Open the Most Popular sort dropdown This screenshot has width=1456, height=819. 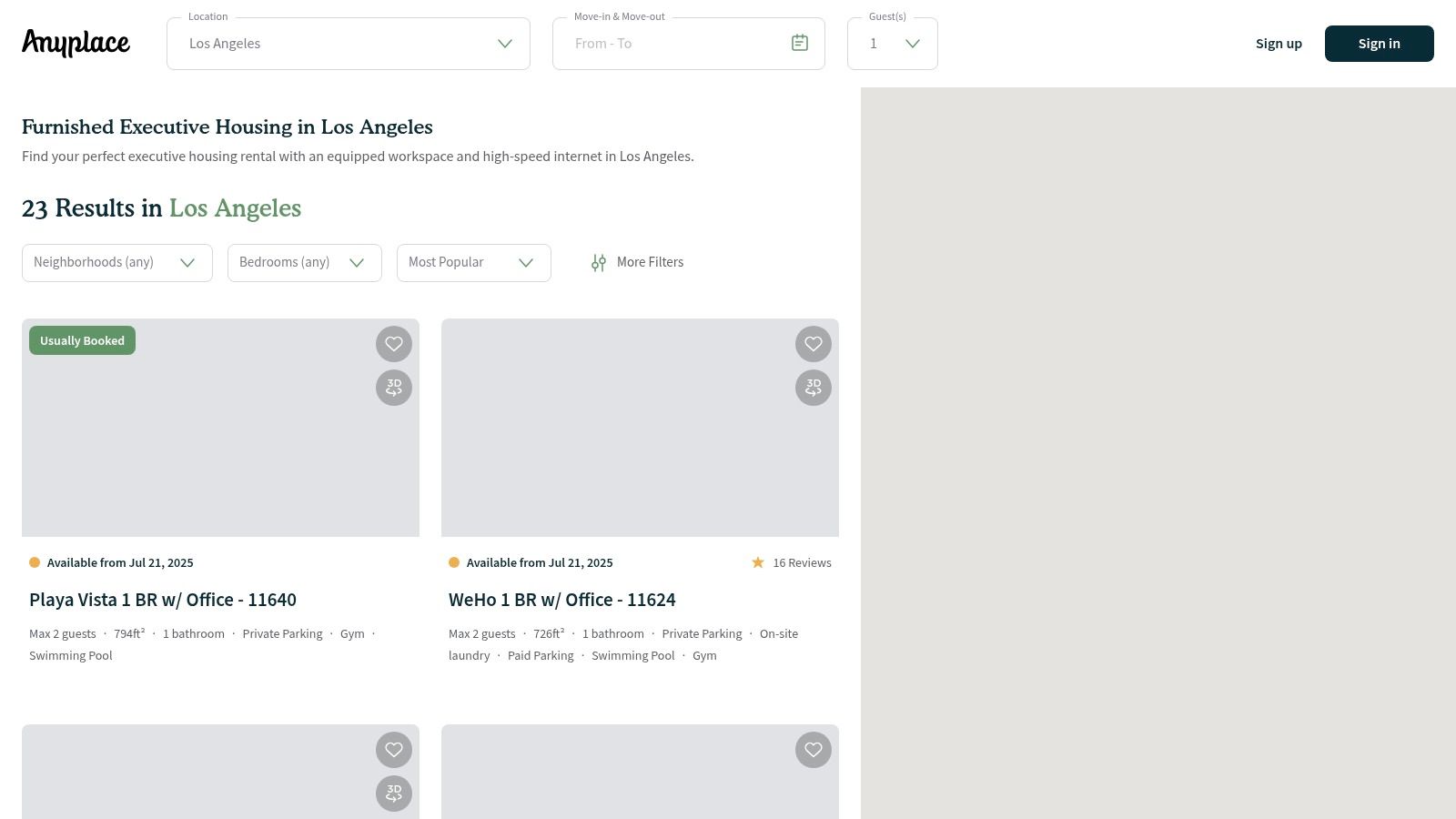click(x=474, y=263)
